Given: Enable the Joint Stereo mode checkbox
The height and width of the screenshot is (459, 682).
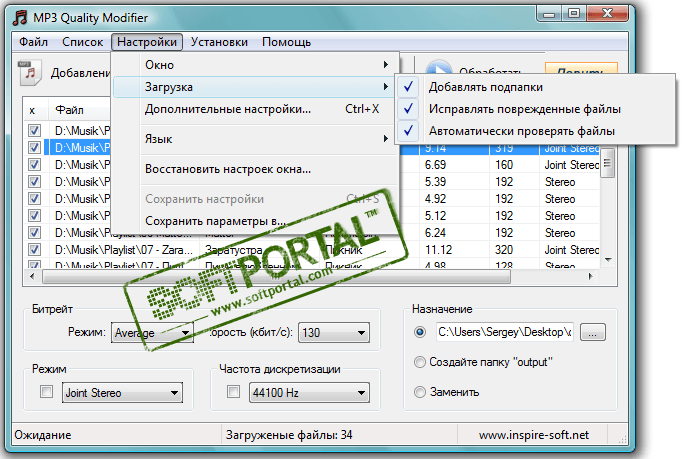Looking at the screenshot, I should 47,392.
